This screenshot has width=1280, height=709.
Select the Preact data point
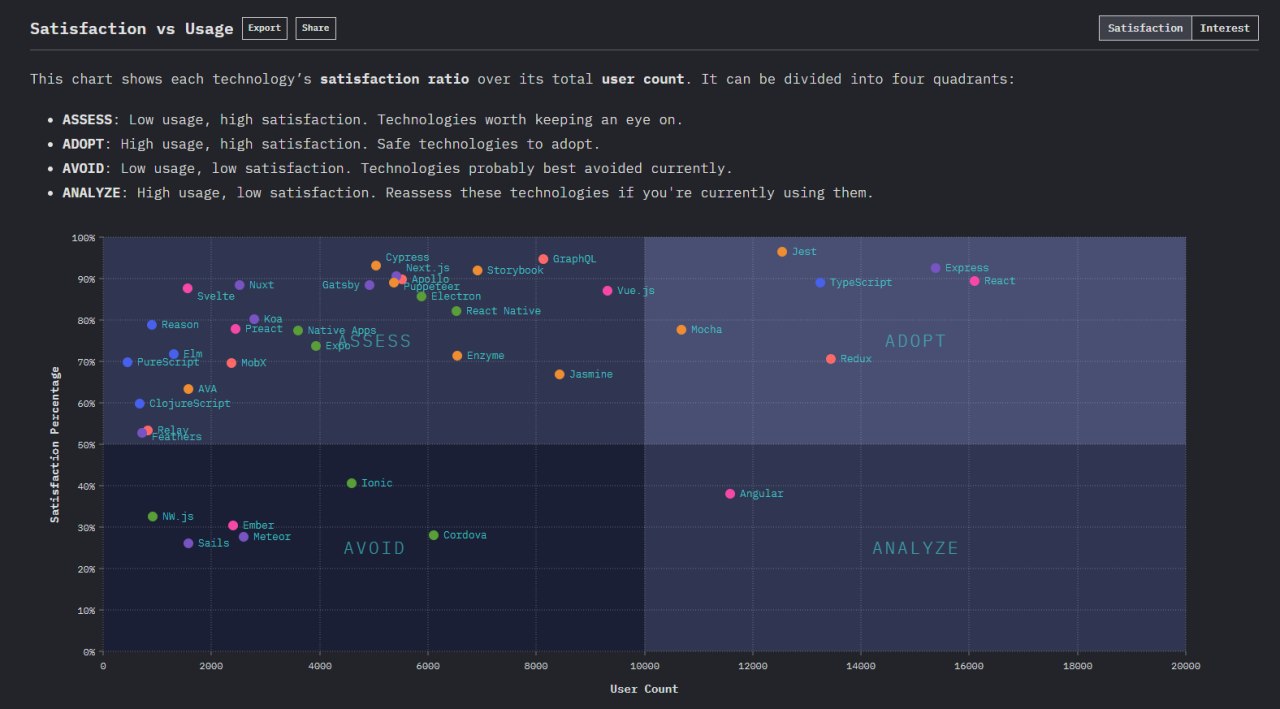click(236, 329)
